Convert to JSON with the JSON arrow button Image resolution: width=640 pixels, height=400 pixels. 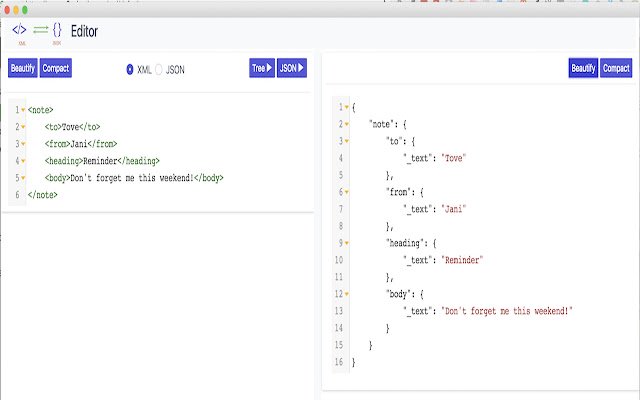292,69
